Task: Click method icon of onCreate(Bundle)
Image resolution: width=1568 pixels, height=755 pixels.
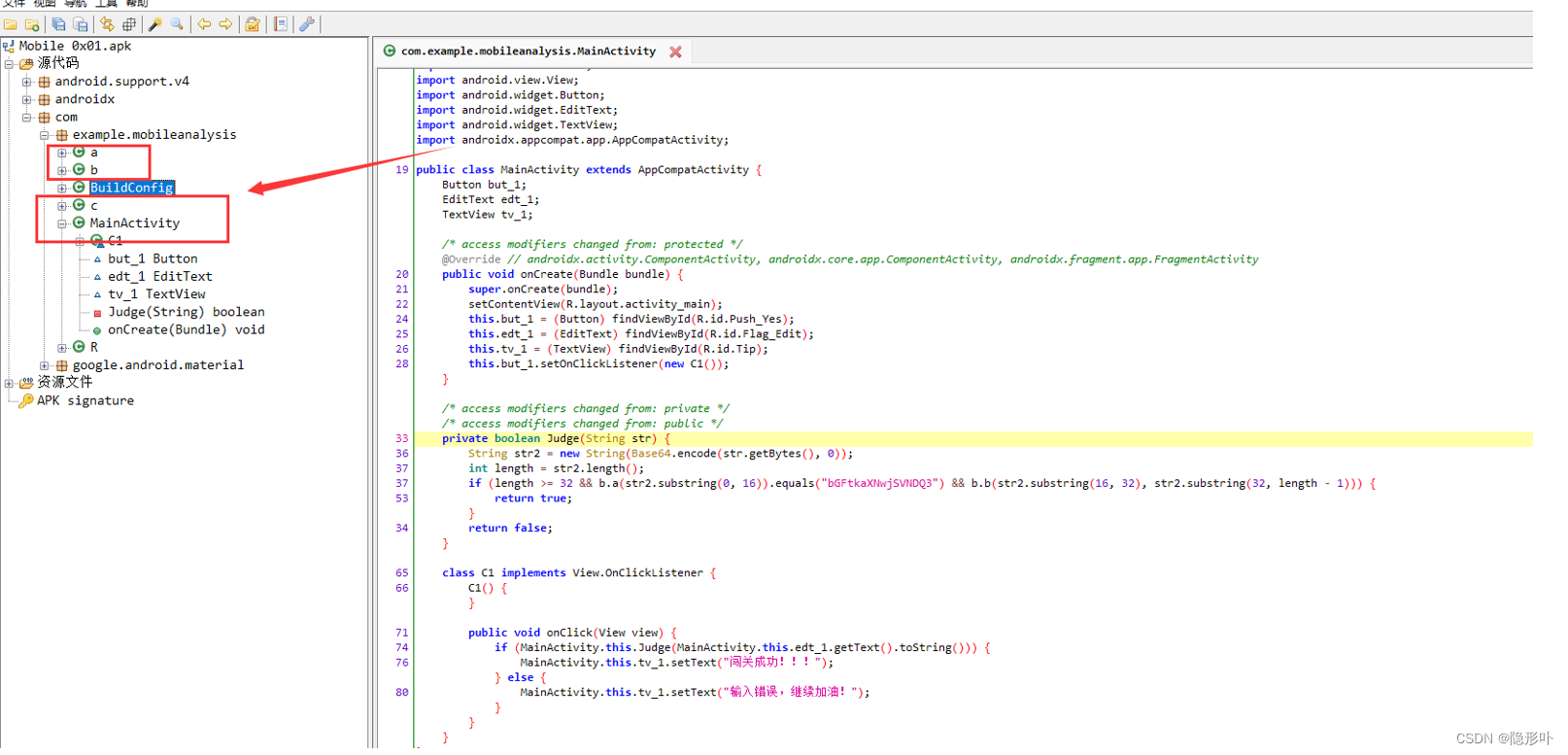Action: (97, 330)
